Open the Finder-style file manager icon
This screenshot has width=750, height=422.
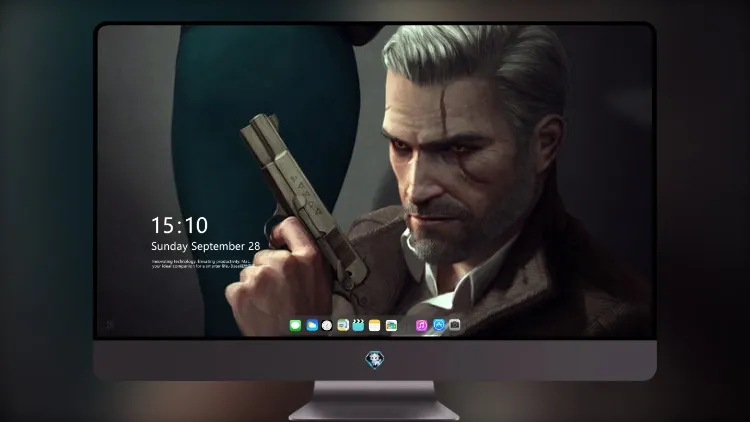(x=343, y=326)
